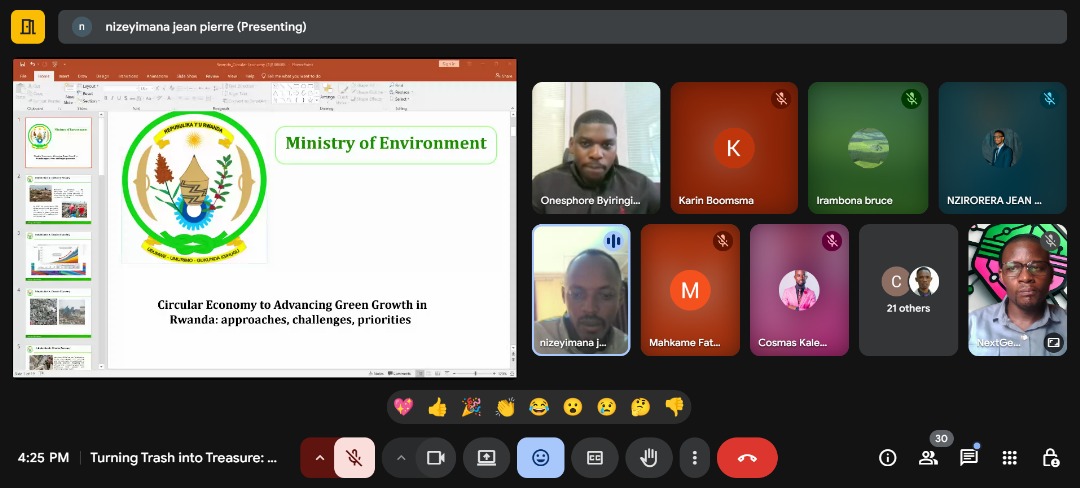Send the thumbs up reaction
1080x488 pixels.
pos(437,407)
